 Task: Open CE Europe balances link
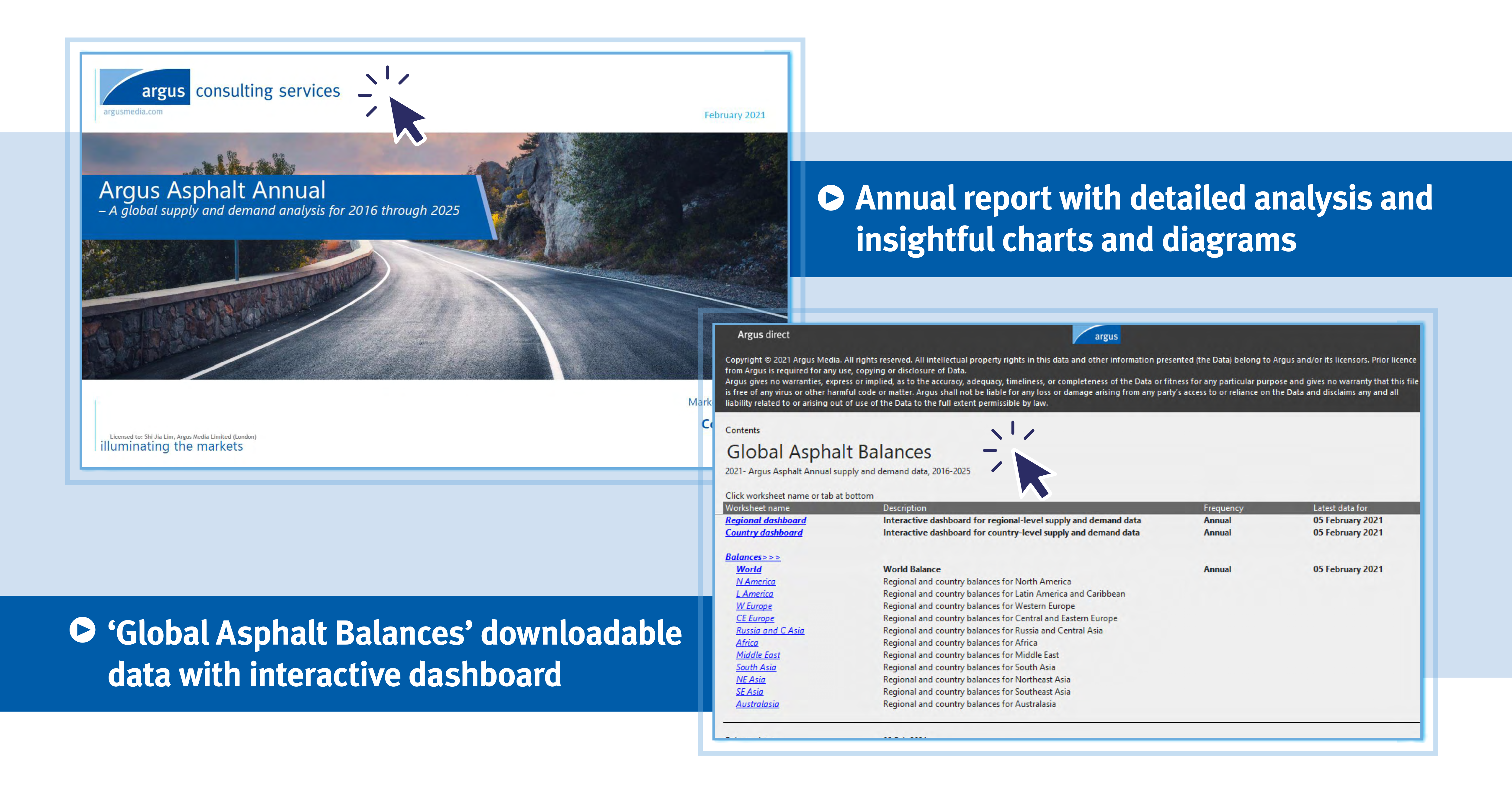click(755, 618)
